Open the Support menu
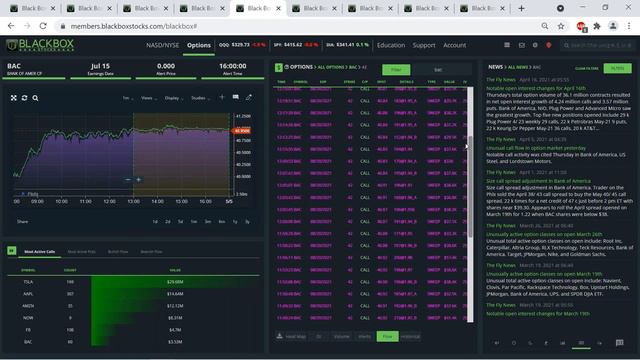The width and height of the screenshot is (640, 360). [424, 45]
